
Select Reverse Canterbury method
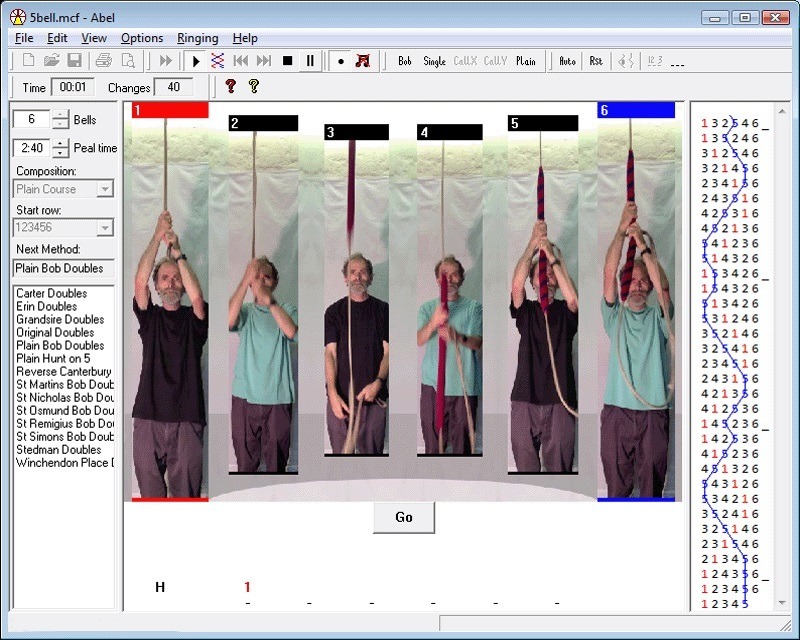tap(64, 372)
